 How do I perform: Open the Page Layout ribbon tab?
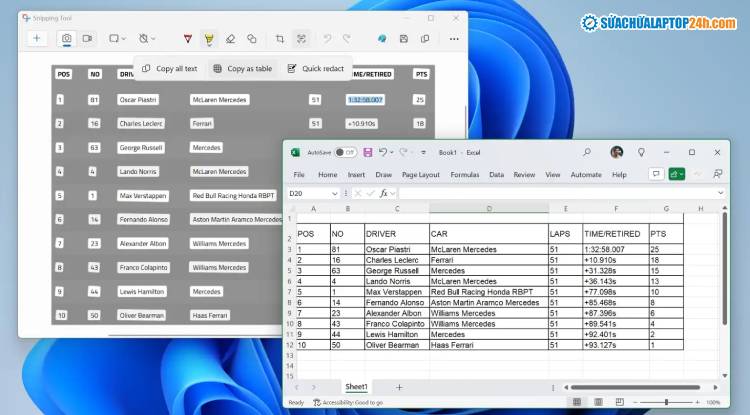[421, 175]
